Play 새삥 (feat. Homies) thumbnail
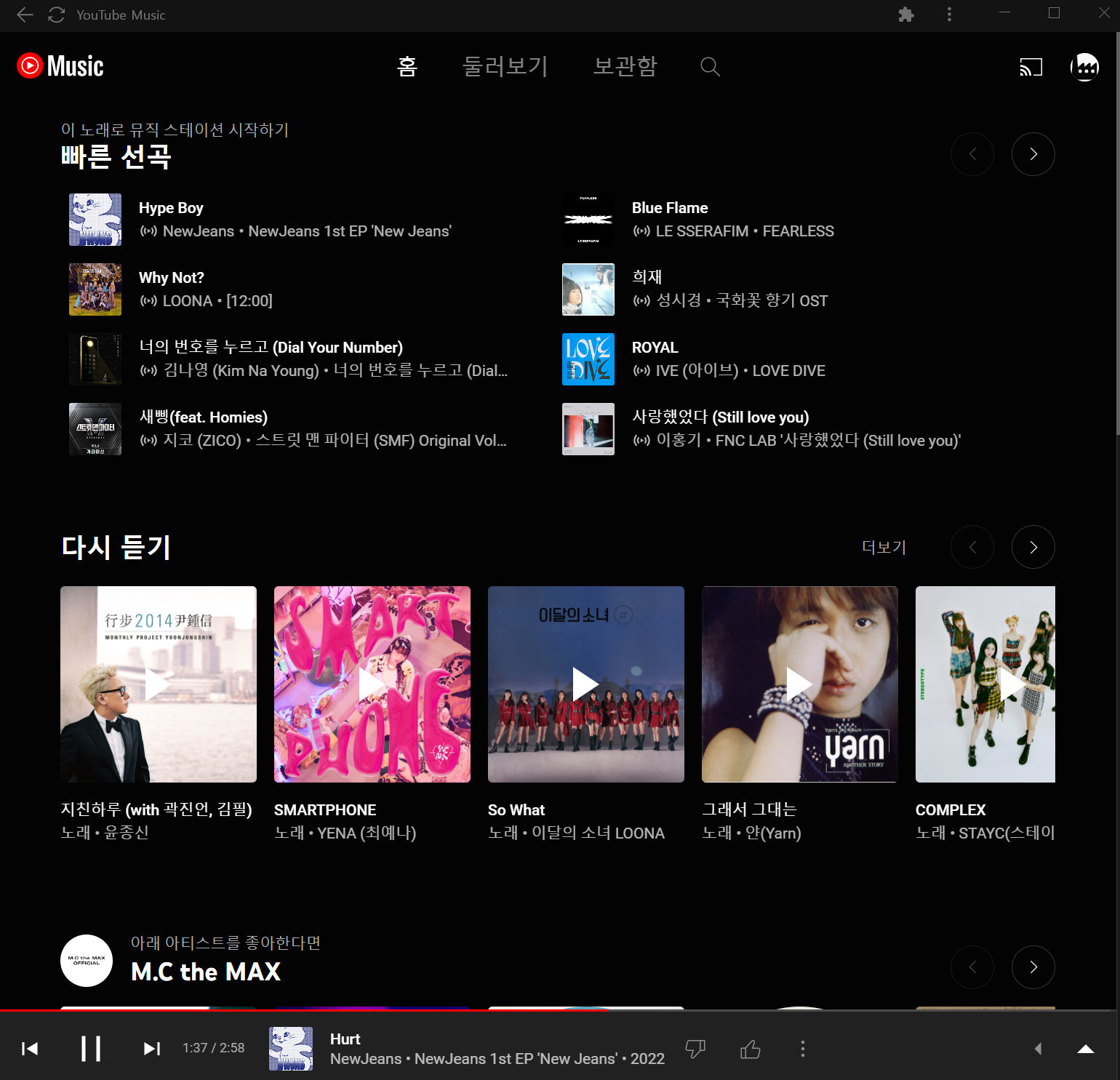 95,429
